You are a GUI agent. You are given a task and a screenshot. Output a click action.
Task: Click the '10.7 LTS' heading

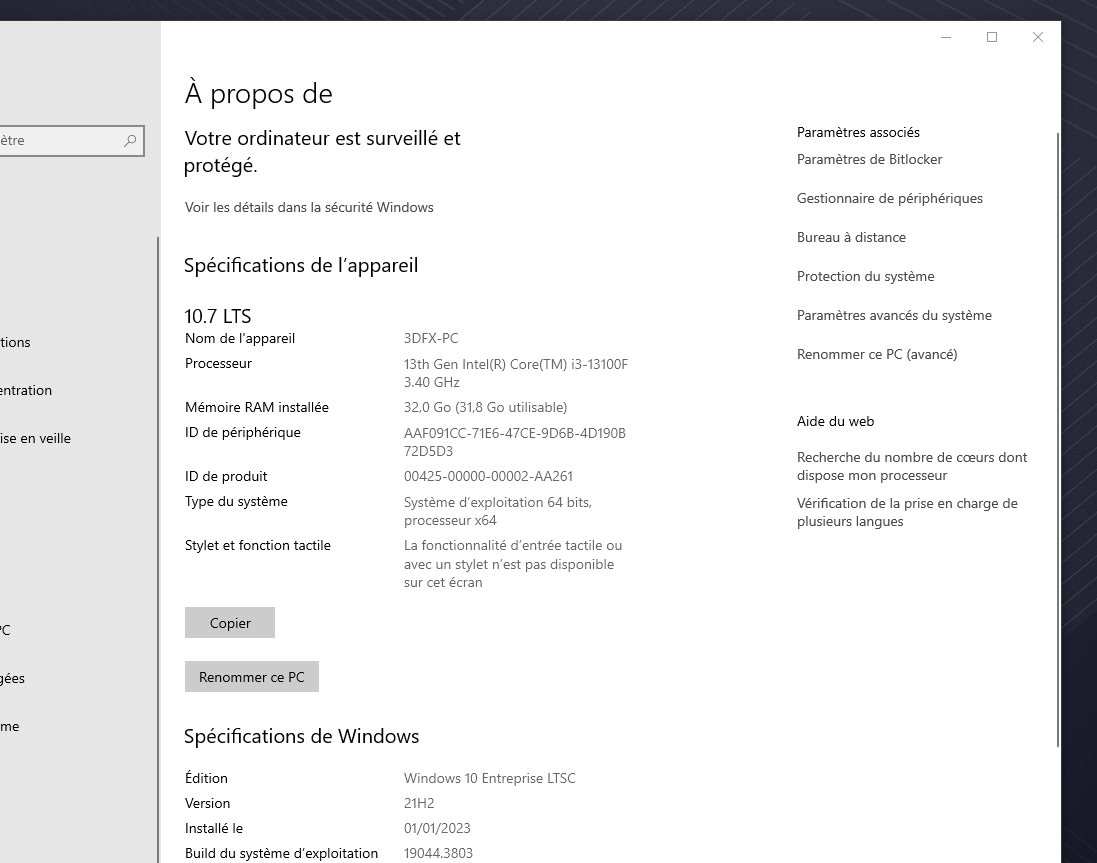[x=218, y=316]
